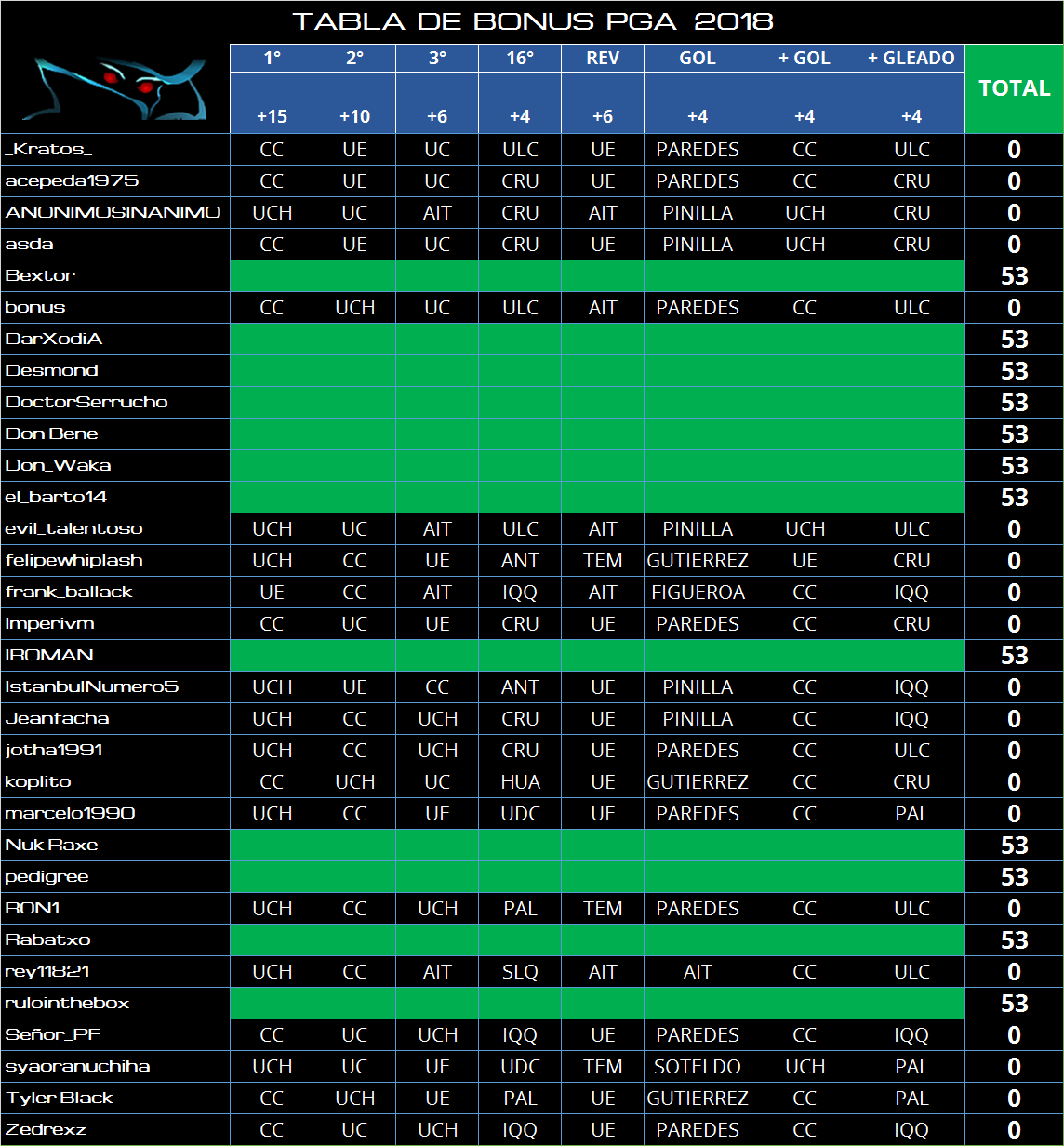This screenshot has width=1064, height=1146.
Task: Click PINILLA in Jeanfacha's row
Action: point(698,719)
